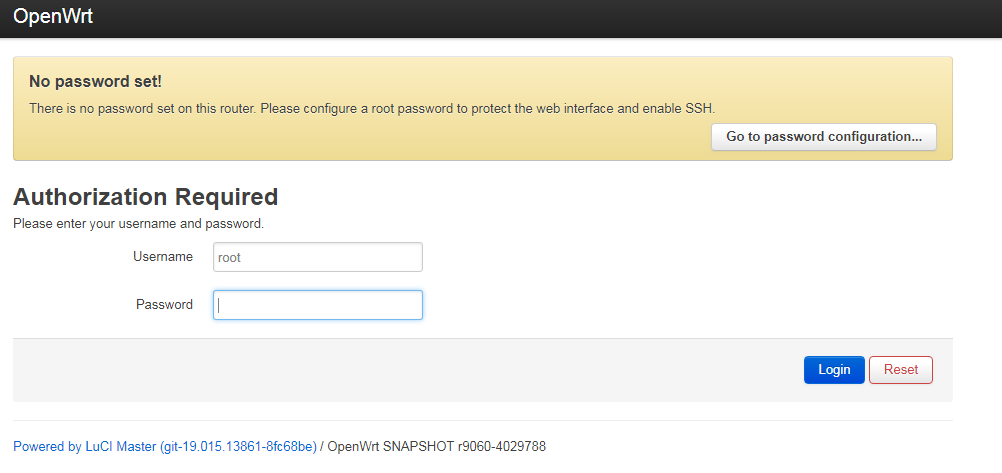The width and height of the screenshot is (1002, 473).
Task: Click the git-19.015.13861 revision in footer link
Action: coord(238,447)
